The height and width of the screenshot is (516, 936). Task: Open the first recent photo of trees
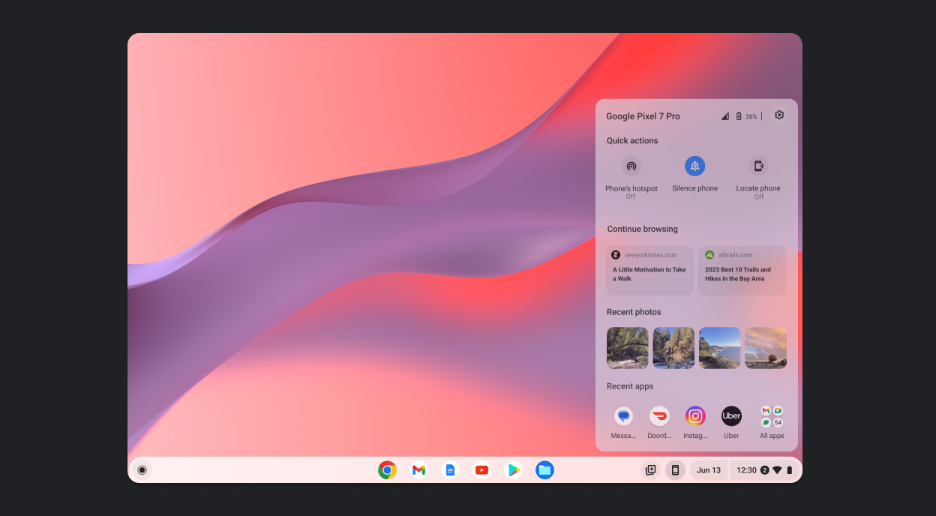tap(627, 348)
